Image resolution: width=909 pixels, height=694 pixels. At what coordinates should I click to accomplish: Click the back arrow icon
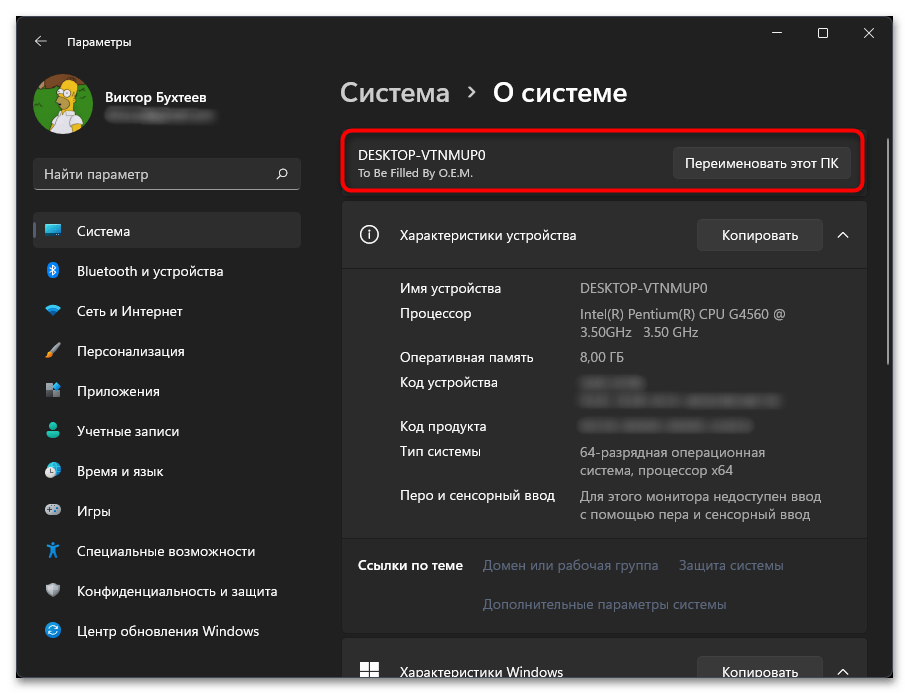click(41, 41)
